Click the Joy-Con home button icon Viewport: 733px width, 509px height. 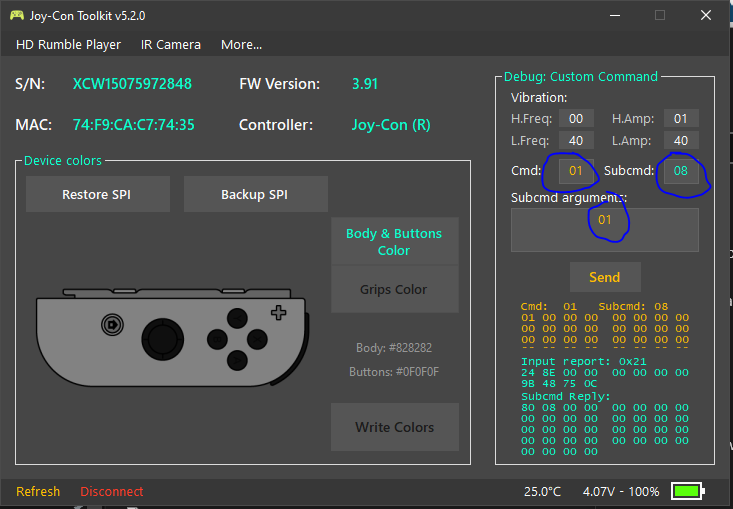(112, 324)
